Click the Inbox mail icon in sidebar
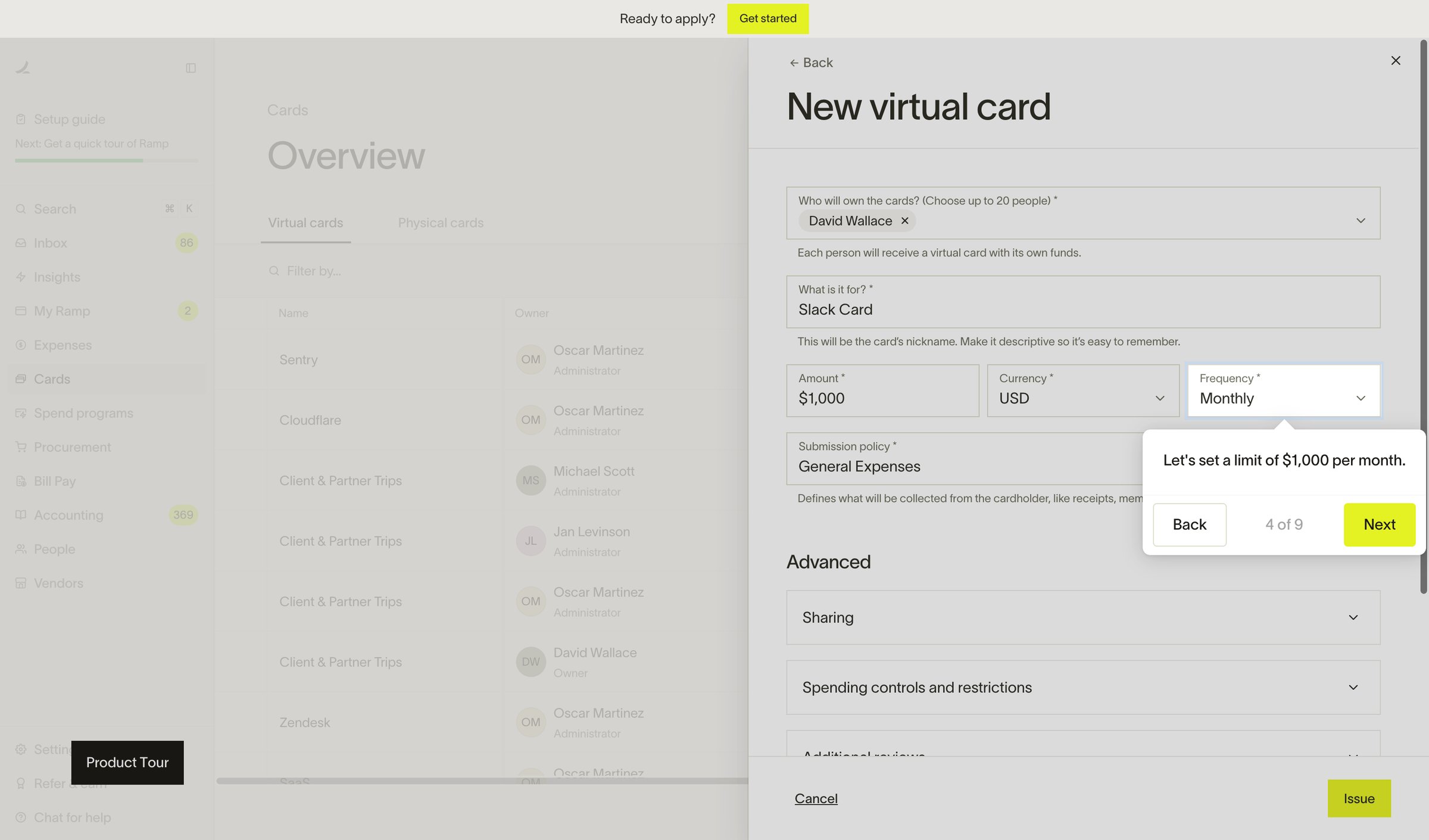Screen dimensions: 1429x840 pyautogui.click(x=21, y=243)
